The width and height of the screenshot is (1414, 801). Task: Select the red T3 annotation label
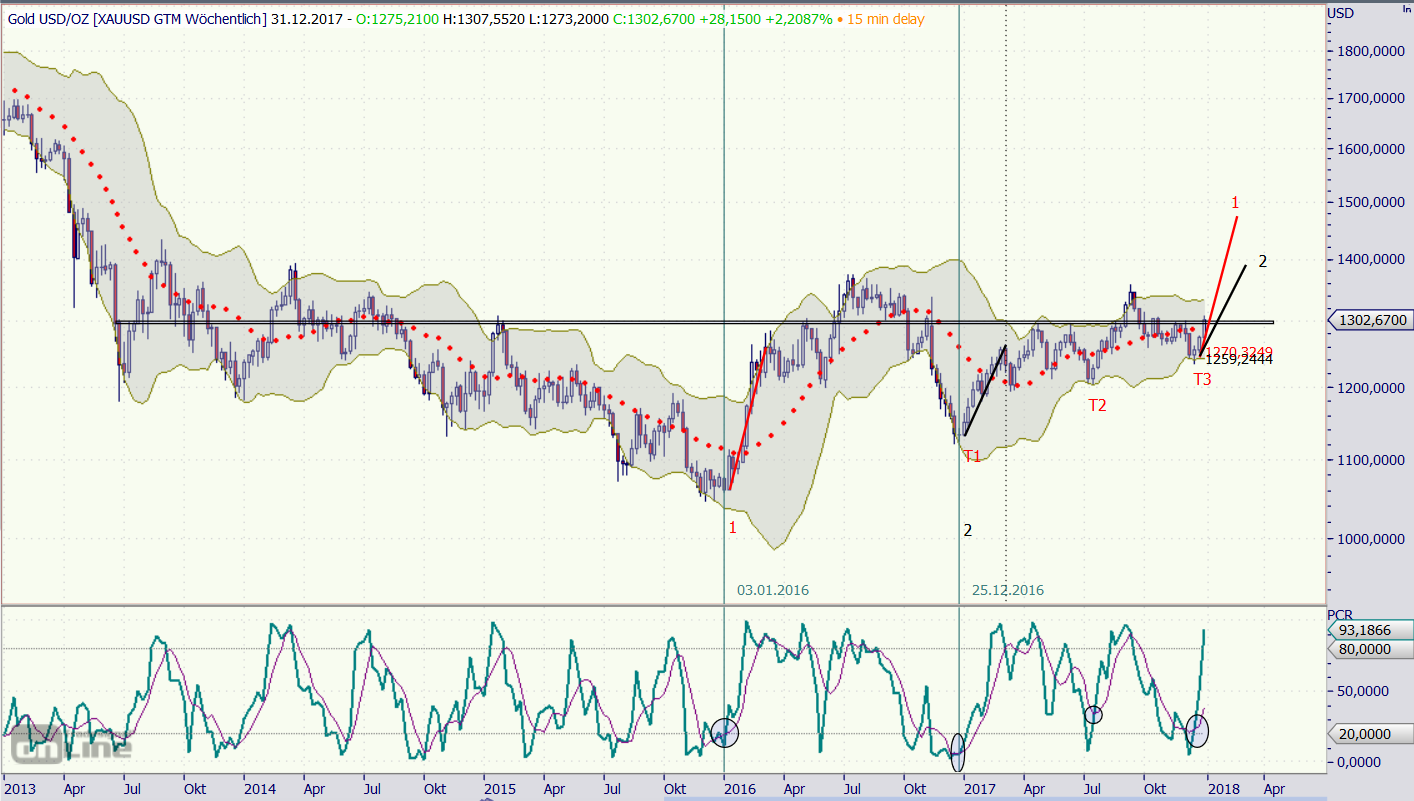(x=1202, y=380)
